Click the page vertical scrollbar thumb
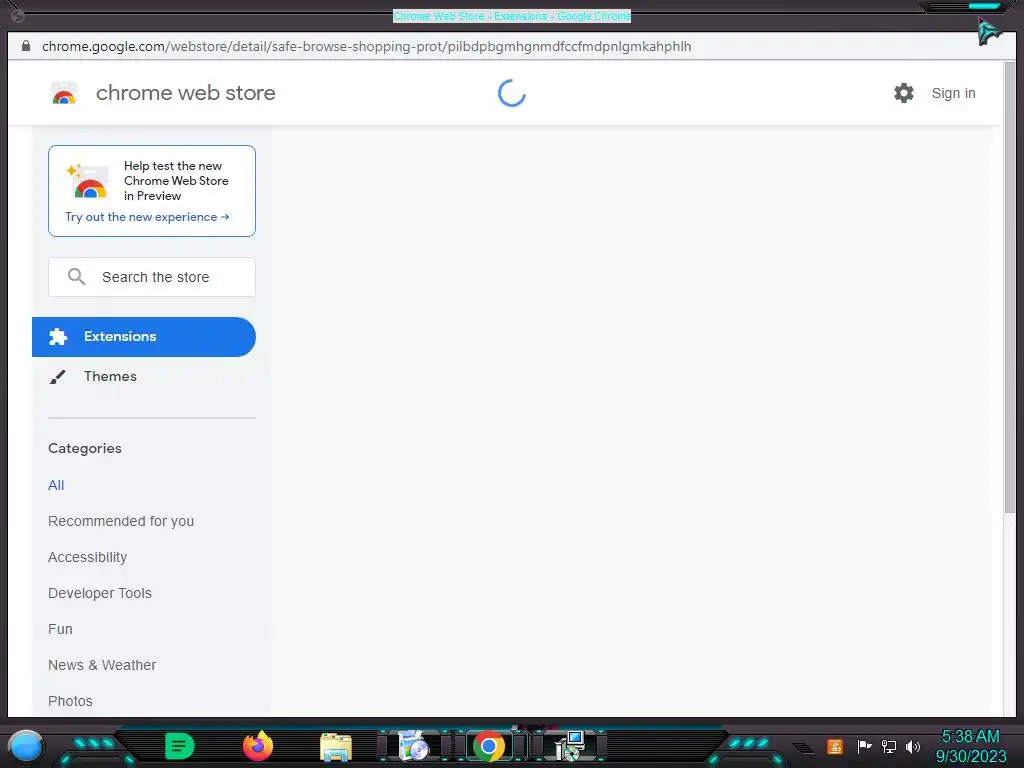Viewport: 1024px width, 768px height. click(1010, 287)
